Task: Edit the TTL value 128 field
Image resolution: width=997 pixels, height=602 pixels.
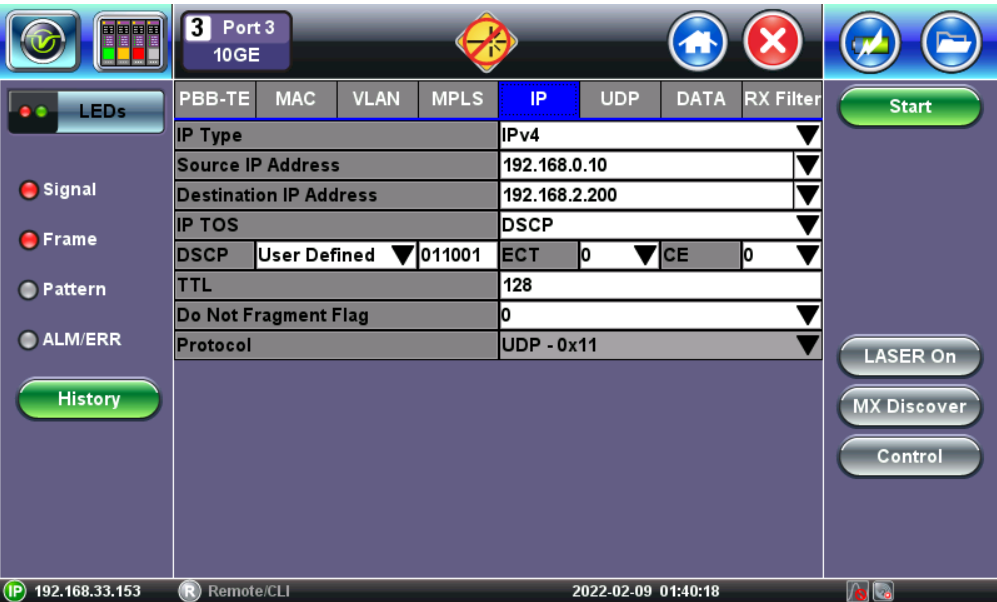Action: [660, 285]
